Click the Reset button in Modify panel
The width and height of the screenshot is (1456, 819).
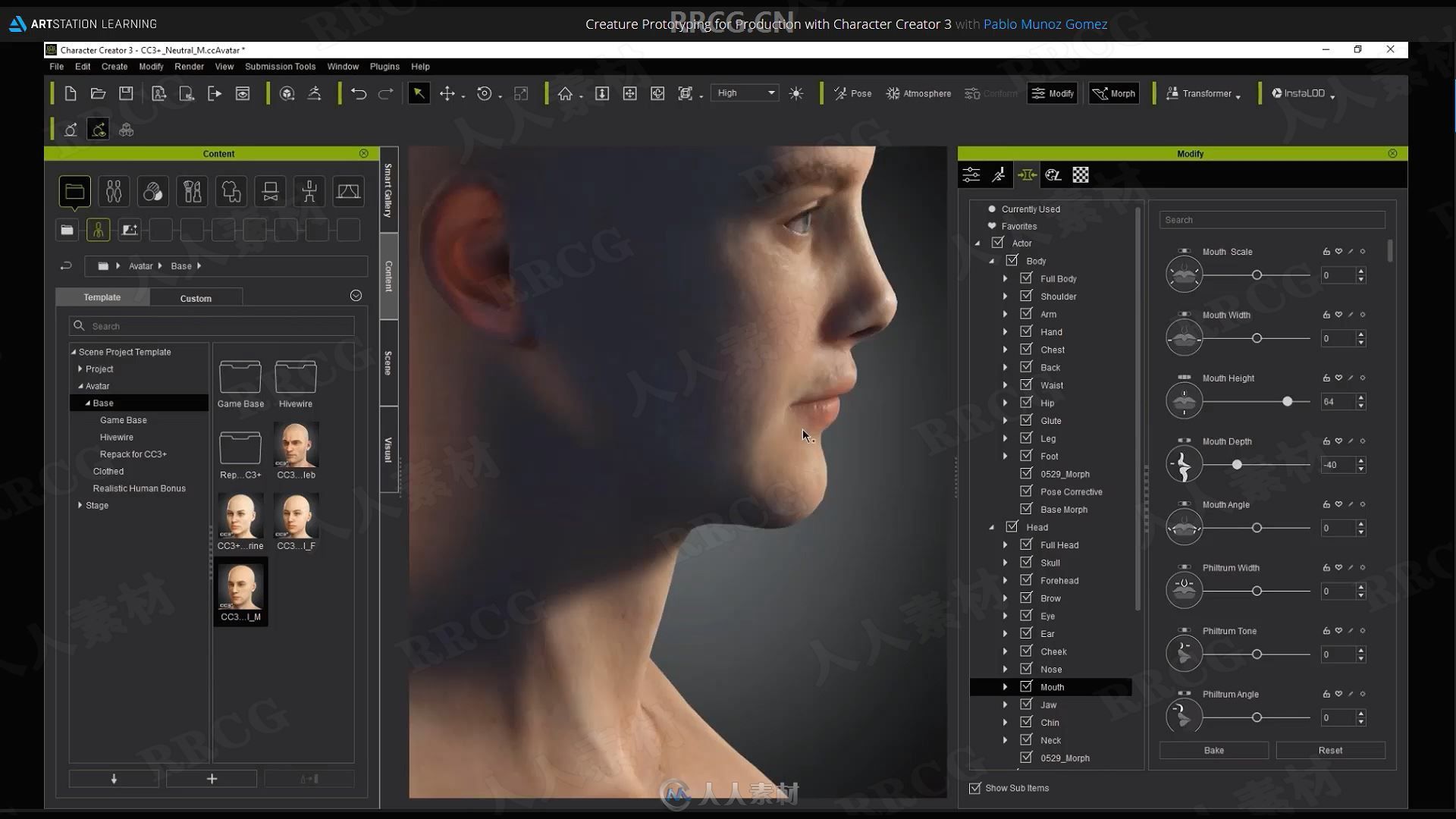pyautogui.click(x=1330, y=750)
